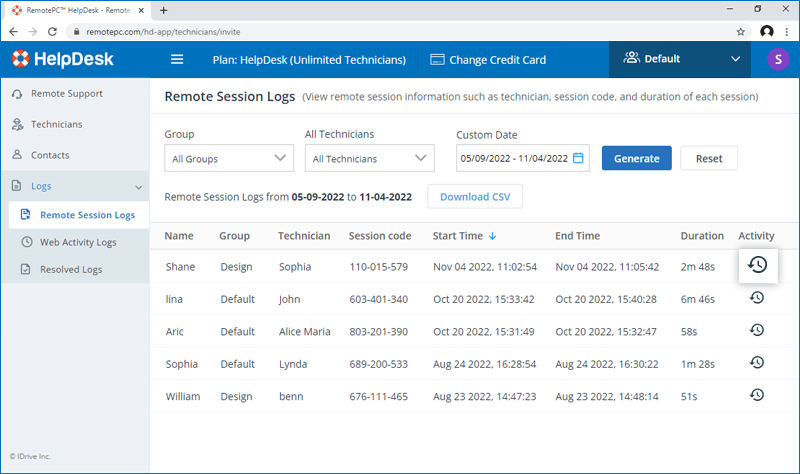Select Remote Session Logs in sidebar
Screen dimensions: 800x474
pos(79,215)
